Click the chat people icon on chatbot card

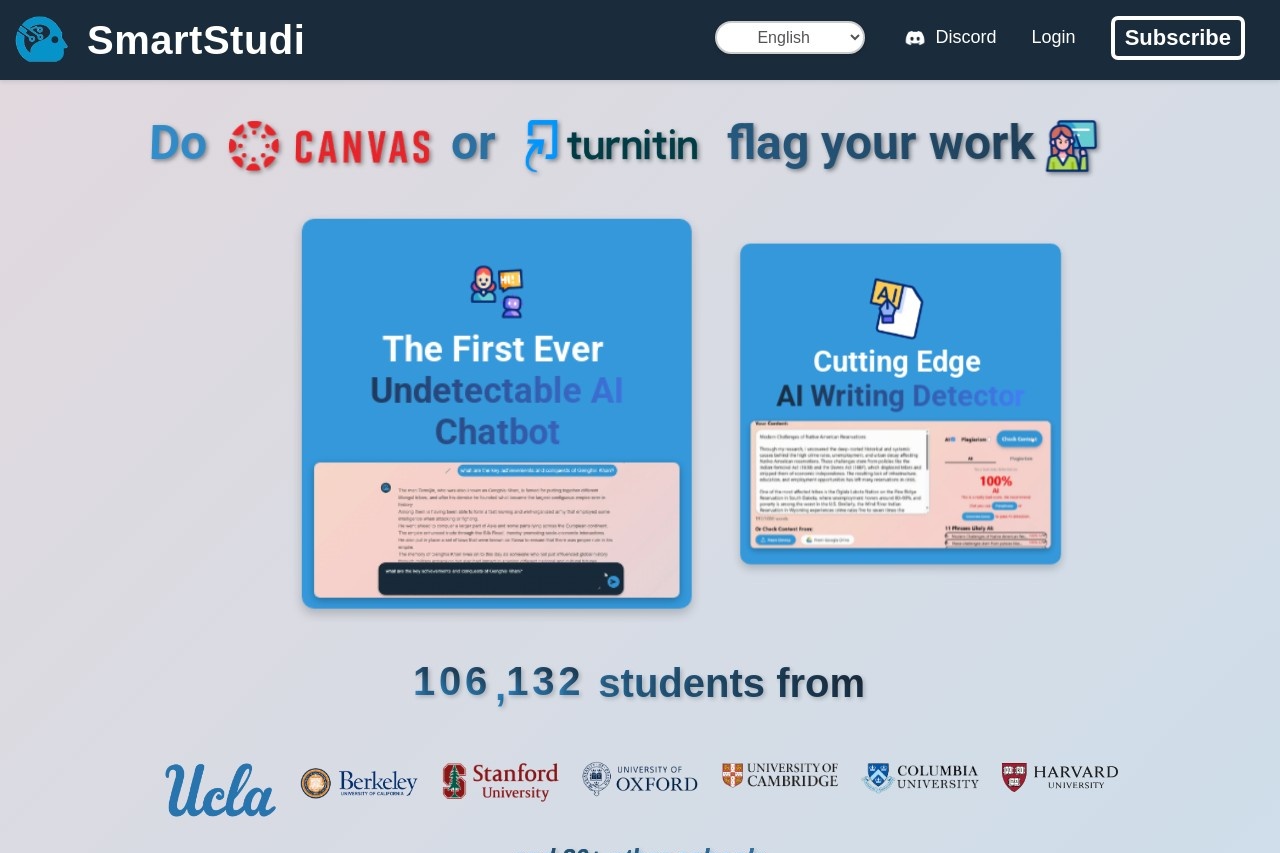coord(497,291)
